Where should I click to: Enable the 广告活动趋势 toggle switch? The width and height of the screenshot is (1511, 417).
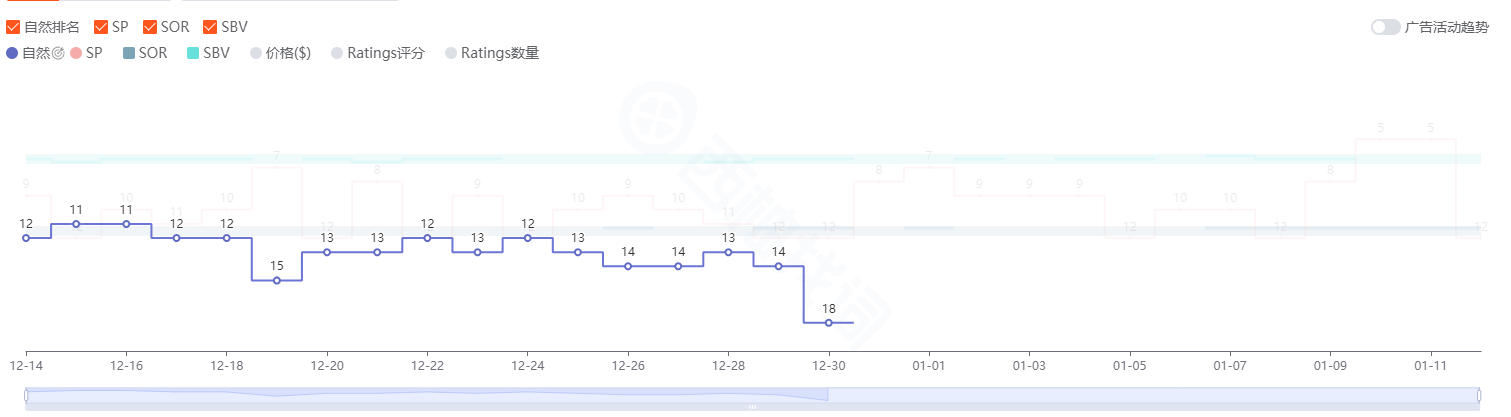coord(1385,27)
